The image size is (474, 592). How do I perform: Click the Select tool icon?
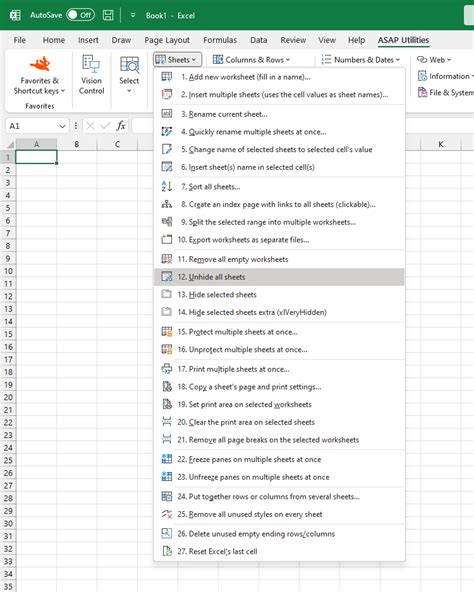pos(129,64)
